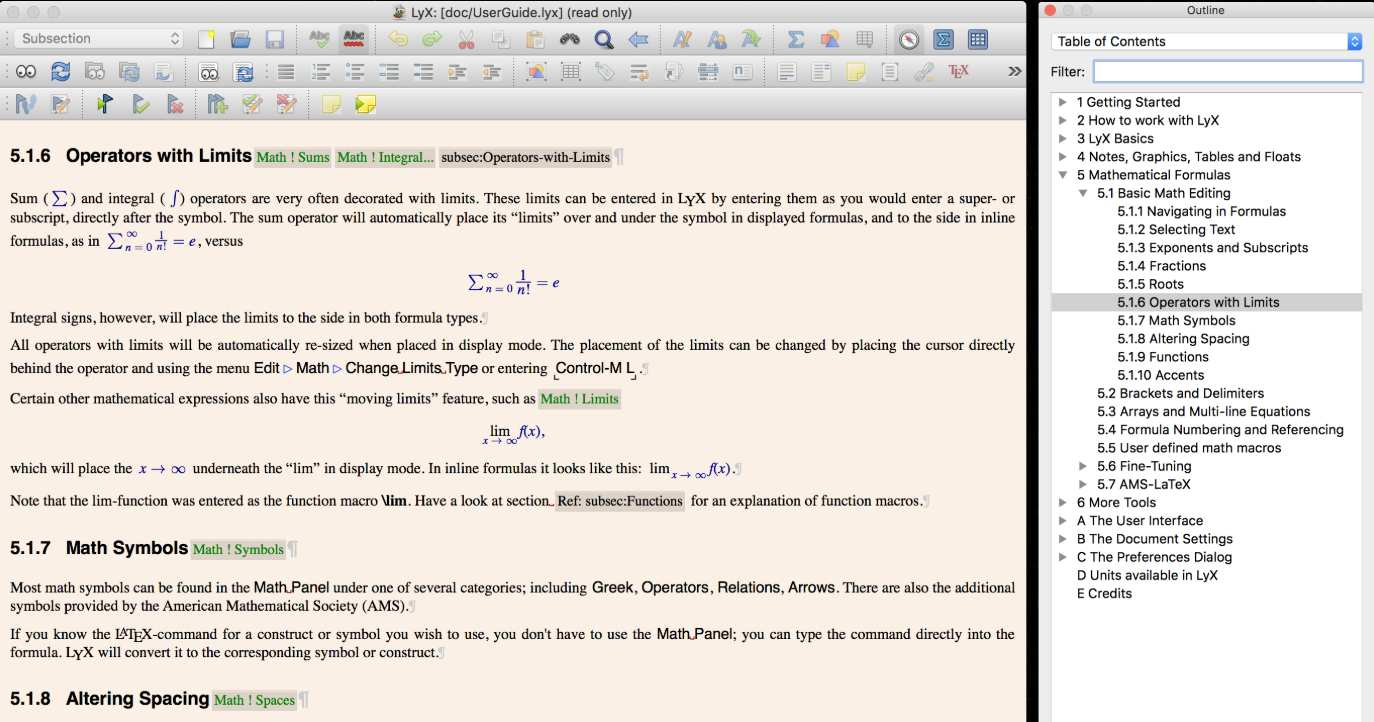Open E Credits in the outline
Image resolution: width=1374 pixels, height=722 pixels.
tap(1104, 594)
